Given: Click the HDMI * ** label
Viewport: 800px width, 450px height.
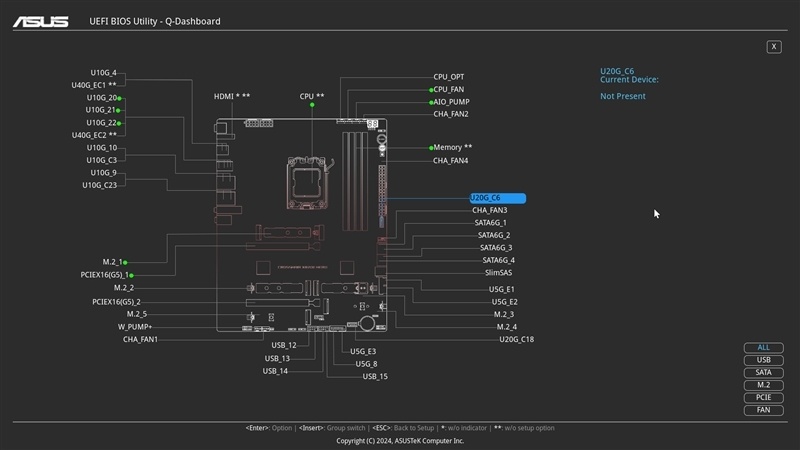Looking at the screenshot, I should pos(232,96).
